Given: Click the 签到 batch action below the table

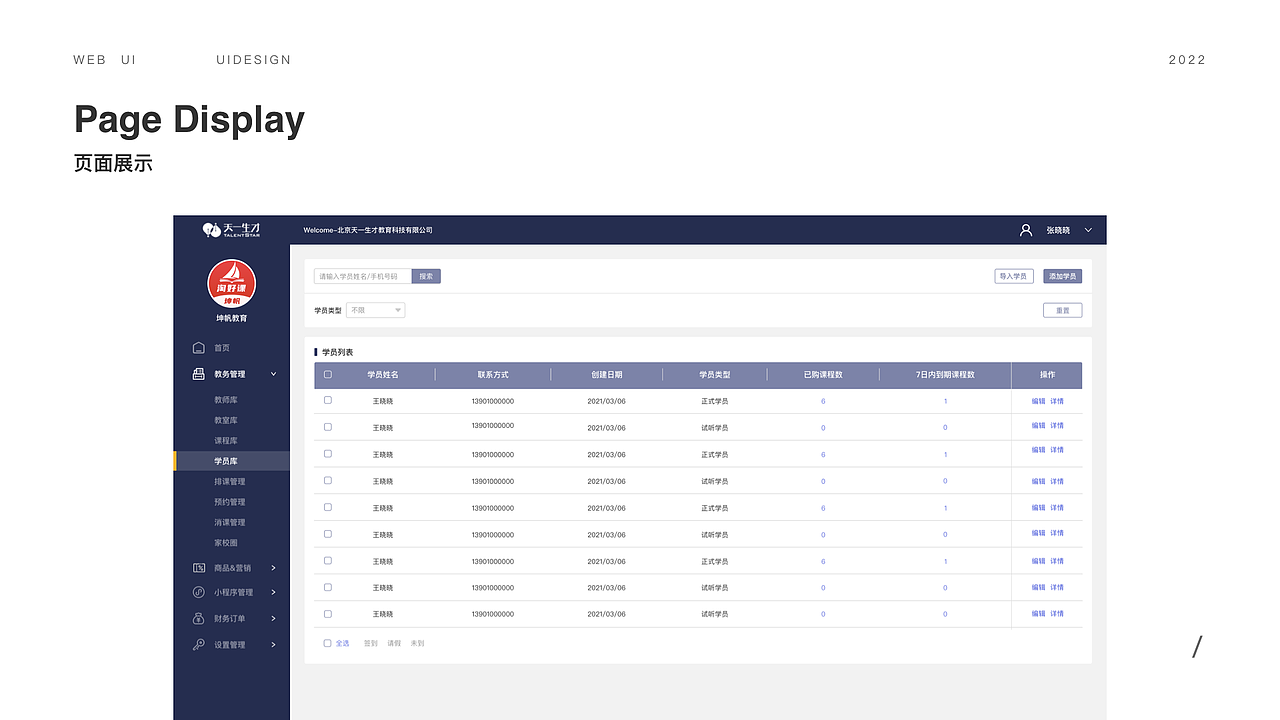Looking at the screenshot, I should tap(371, 643).
